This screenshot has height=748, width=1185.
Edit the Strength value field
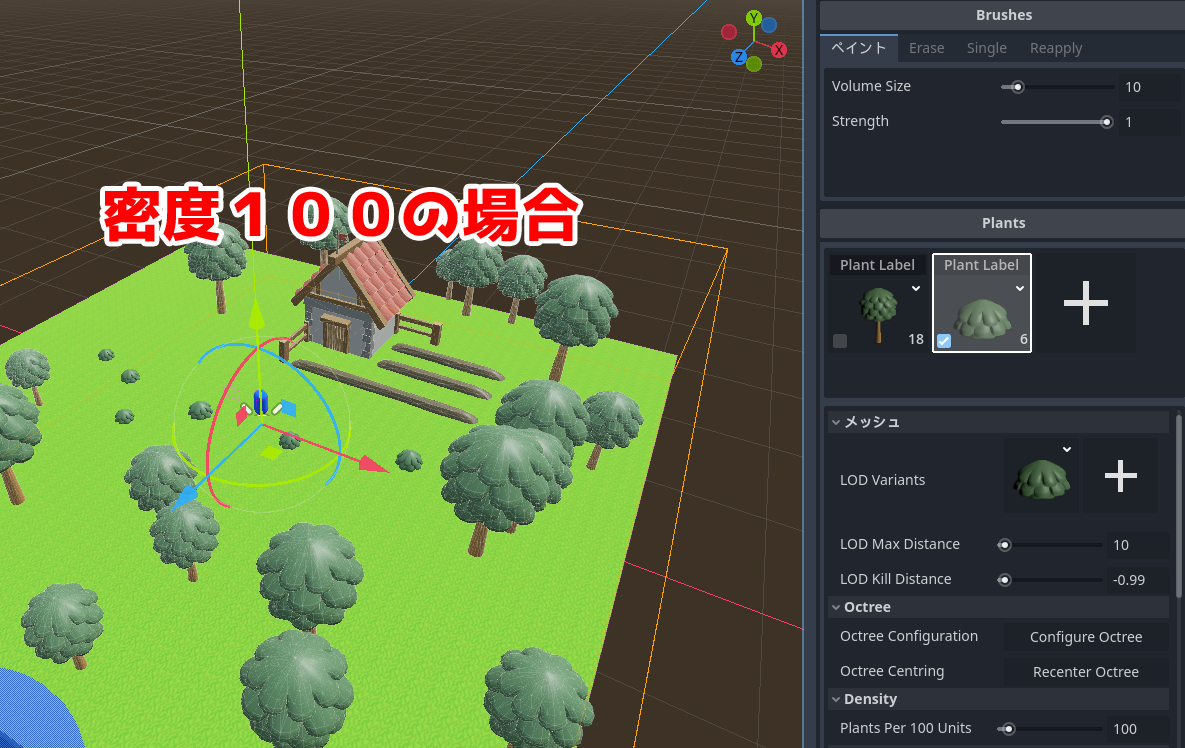pyautogui.click(x=1149, y=122)
